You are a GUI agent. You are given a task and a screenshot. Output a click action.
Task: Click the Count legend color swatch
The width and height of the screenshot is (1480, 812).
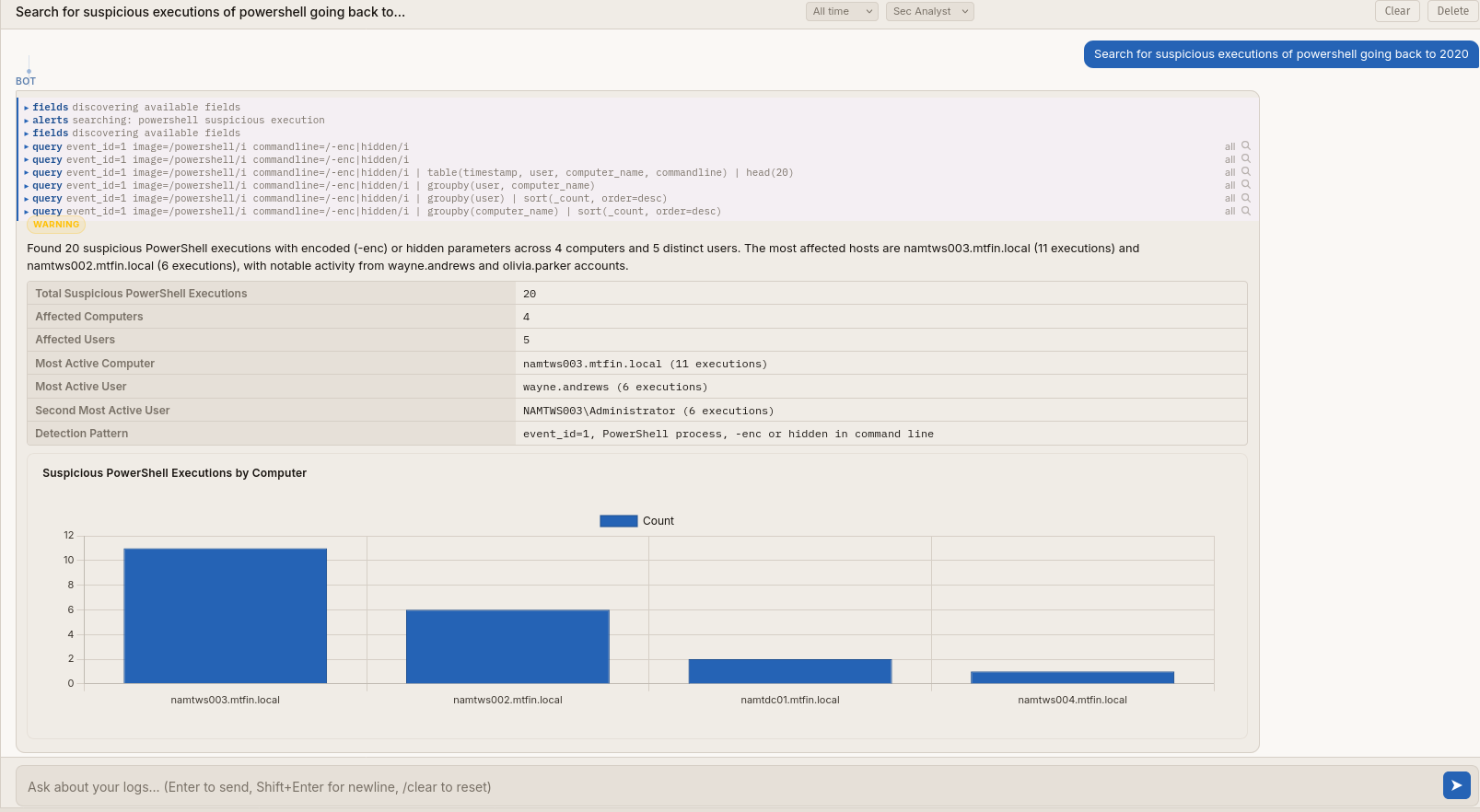(x=618, y=521)
